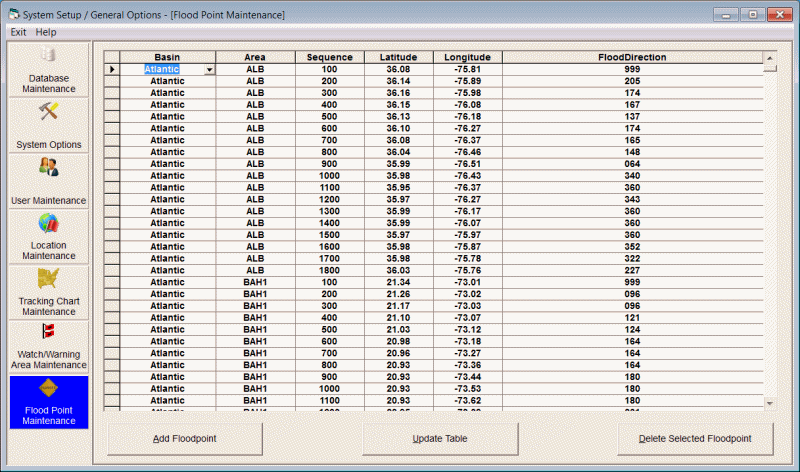Open the Exit menu

pyautogui.click(x=18, y=32)
